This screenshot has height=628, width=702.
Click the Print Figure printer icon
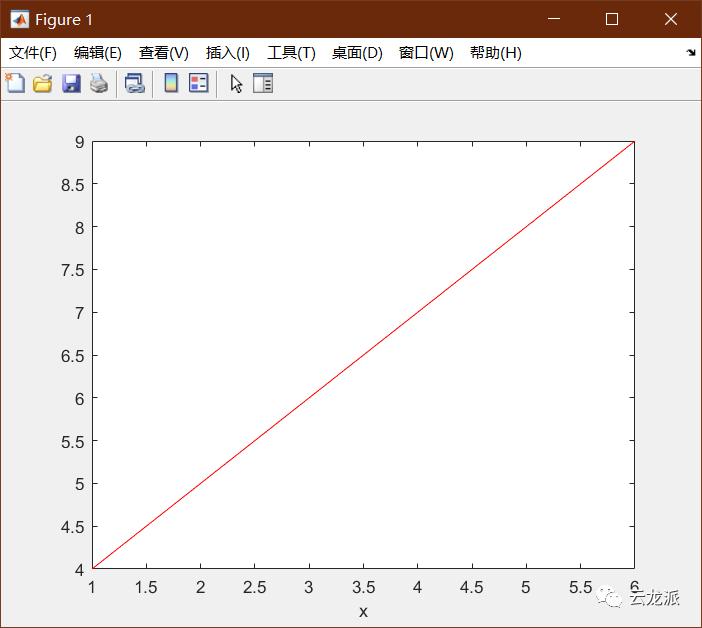(x=99, y=84)
